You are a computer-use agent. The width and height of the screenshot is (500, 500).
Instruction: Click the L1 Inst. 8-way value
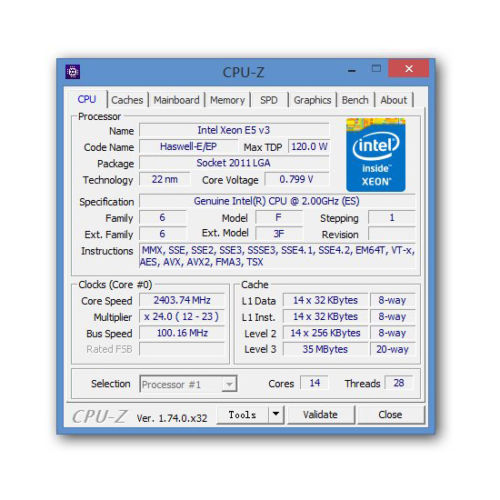[x=392, y=316]
